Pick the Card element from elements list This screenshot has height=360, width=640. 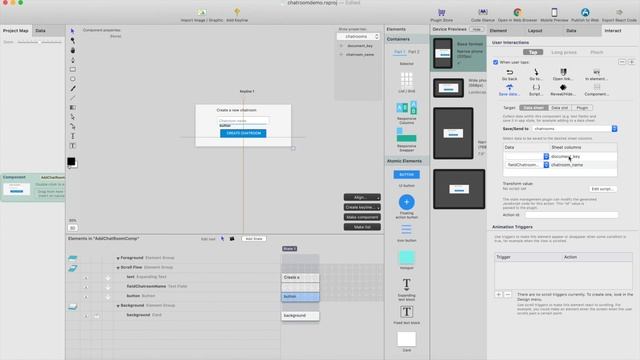(x=407, y=342)
